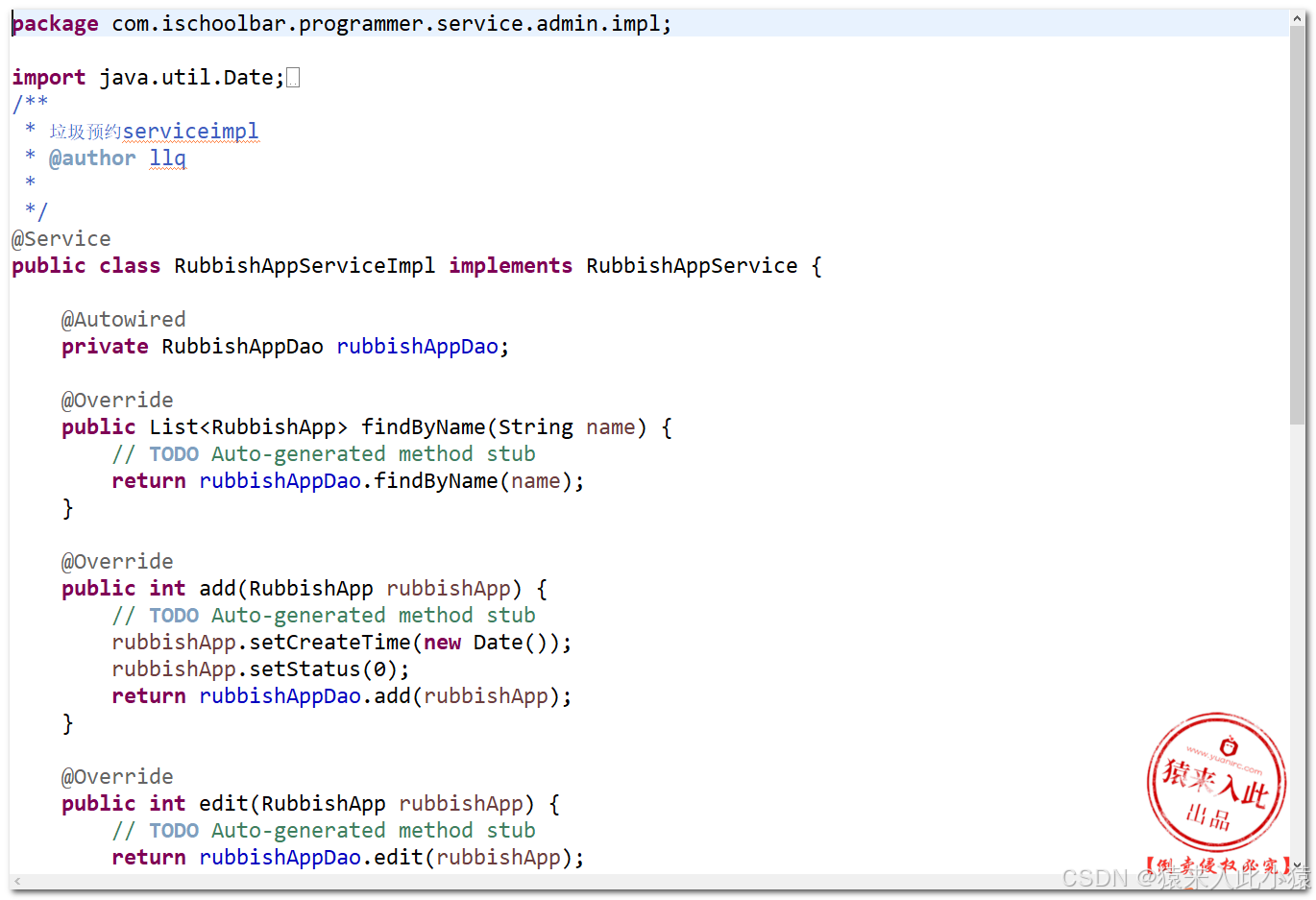Click the package name com.ischoolbar.programmer.service.admin.impl
This screenshot has width=1316, height=900.
pos(386,24)
